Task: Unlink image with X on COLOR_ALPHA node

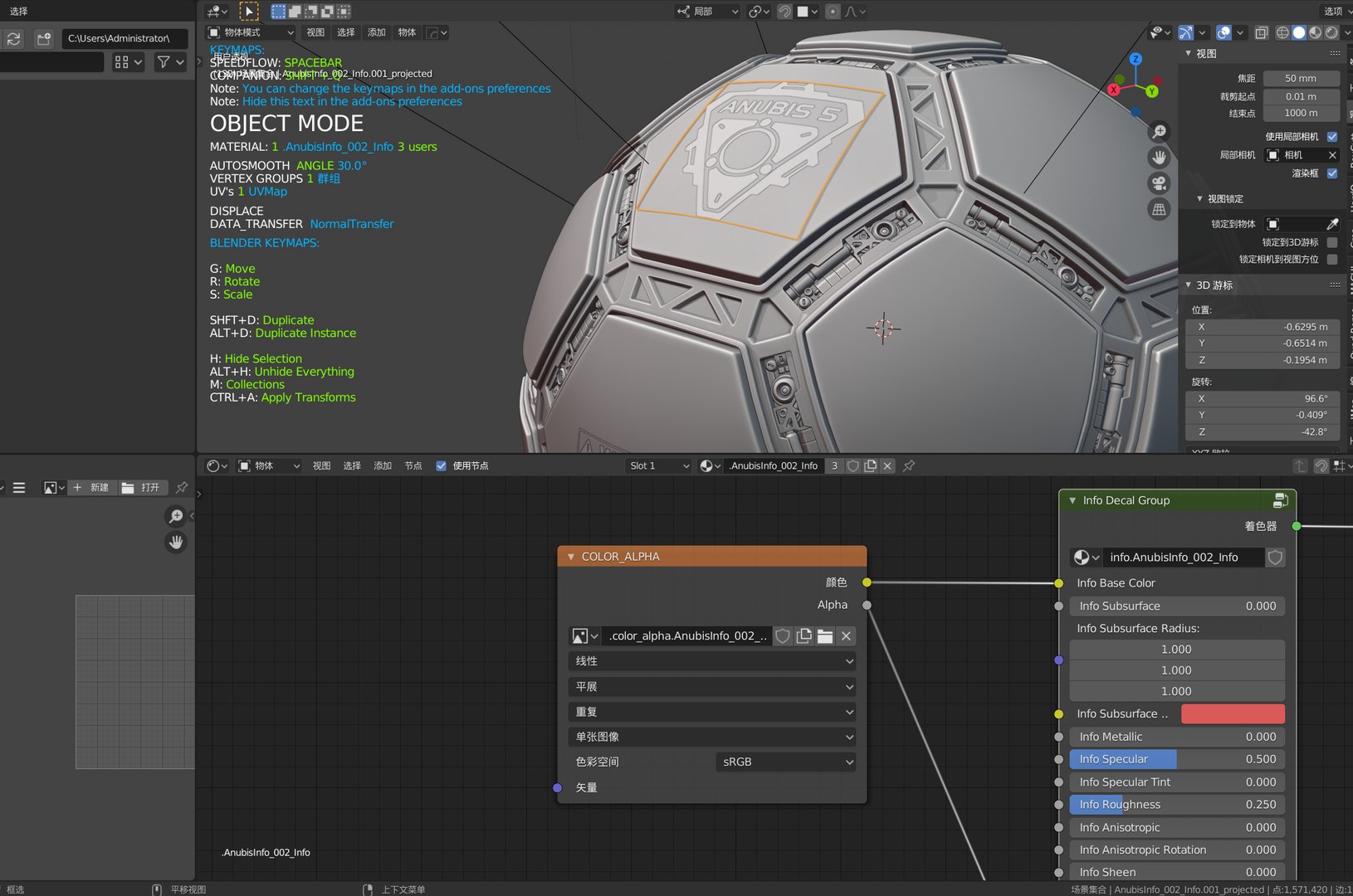Action: [846, 636]
